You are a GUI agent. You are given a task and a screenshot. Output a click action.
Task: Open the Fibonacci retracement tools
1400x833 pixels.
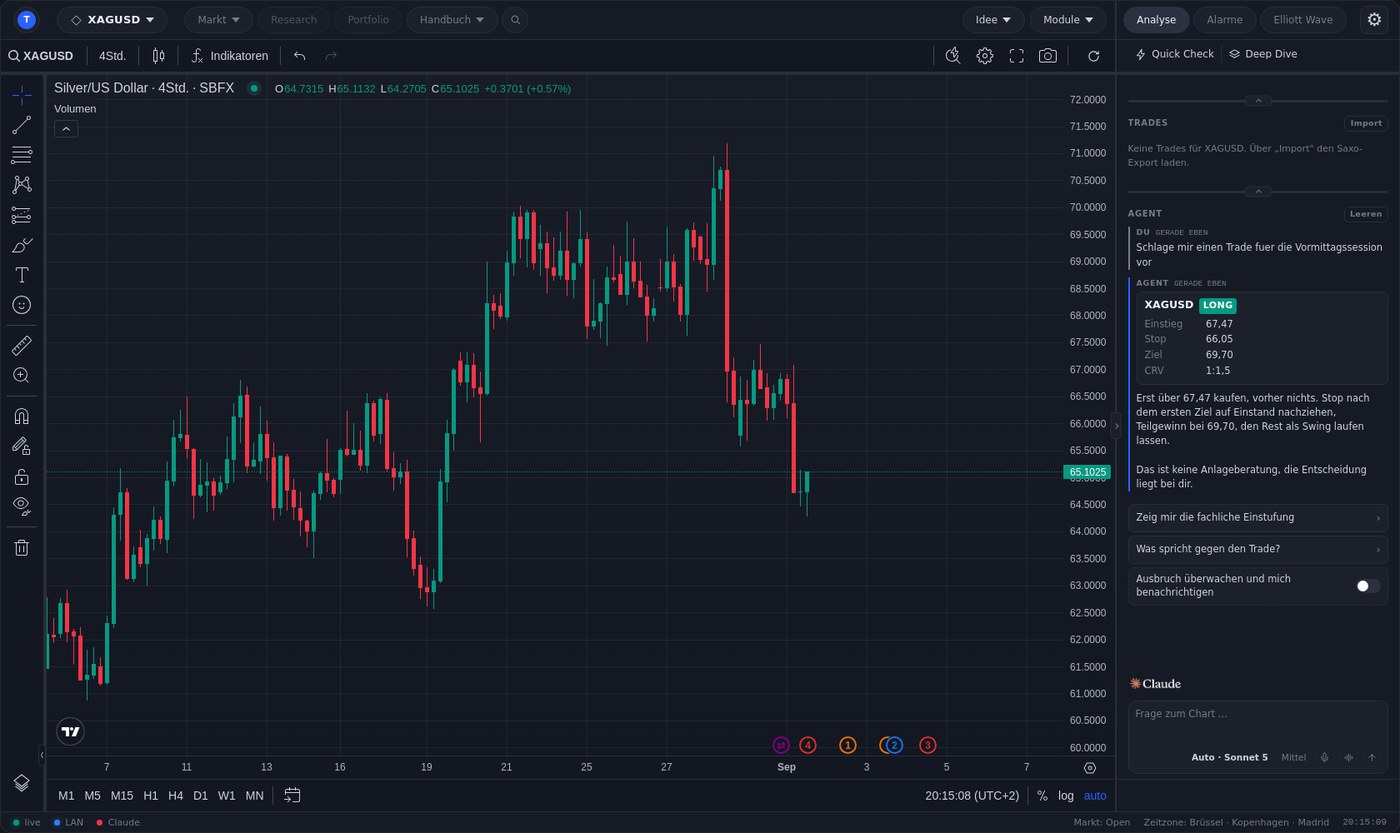click(21, 155)
